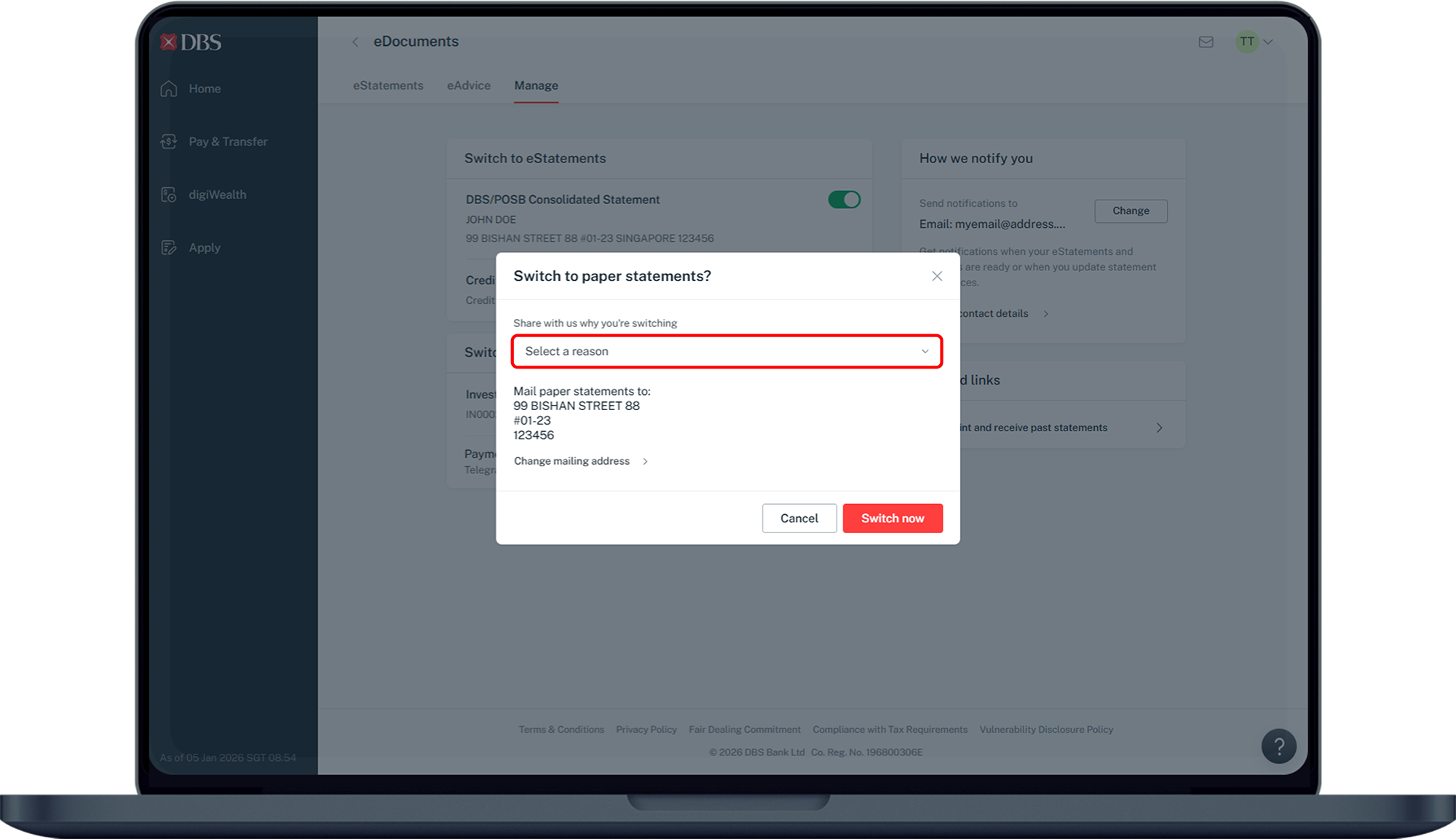The width and height of the screenshot is (1456, 839).
Task: Open the digiWealth sidebar icon
Action: click(x=169, y=195)
